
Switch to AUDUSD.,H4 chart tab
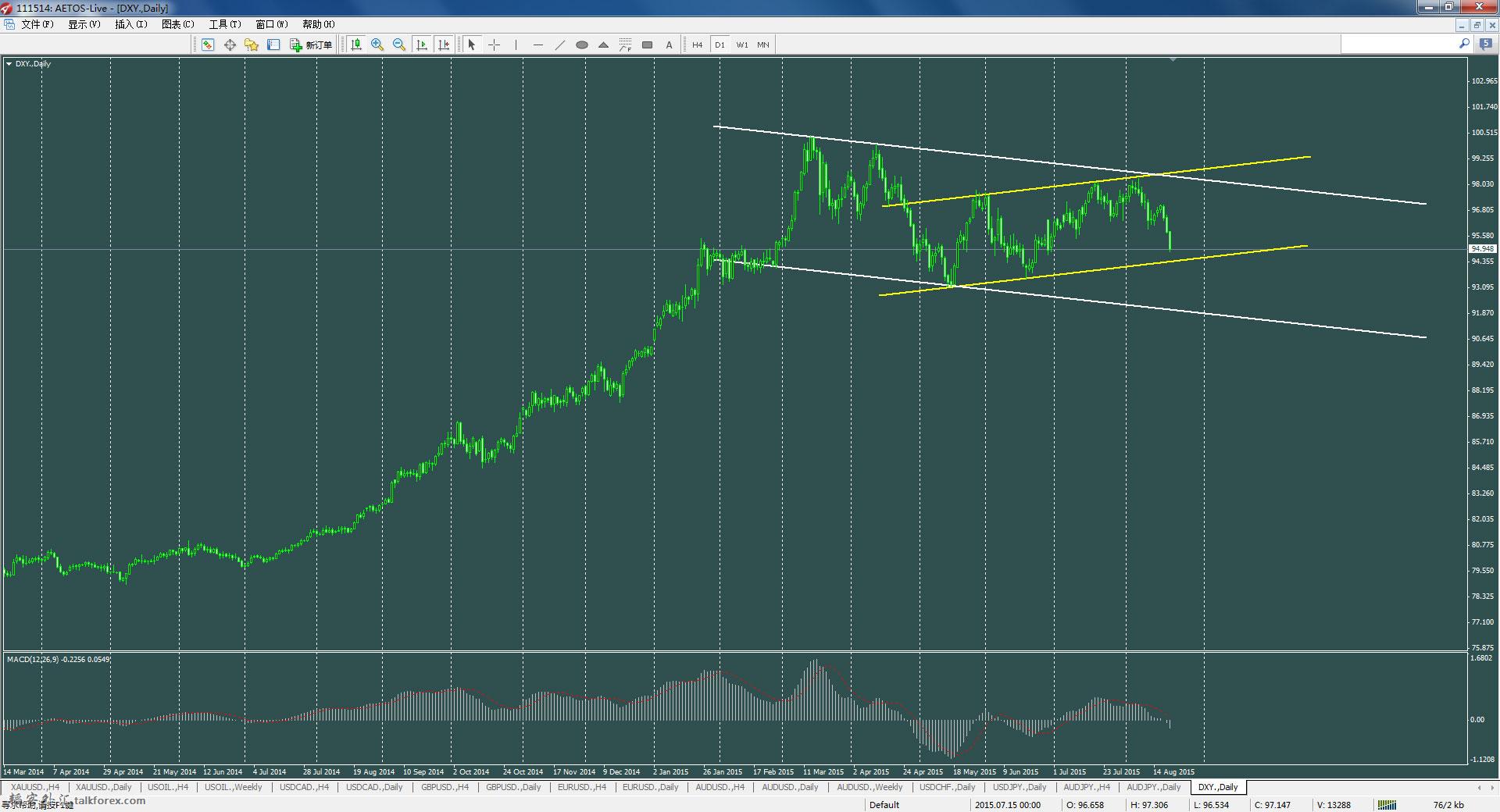click(720, 787)
